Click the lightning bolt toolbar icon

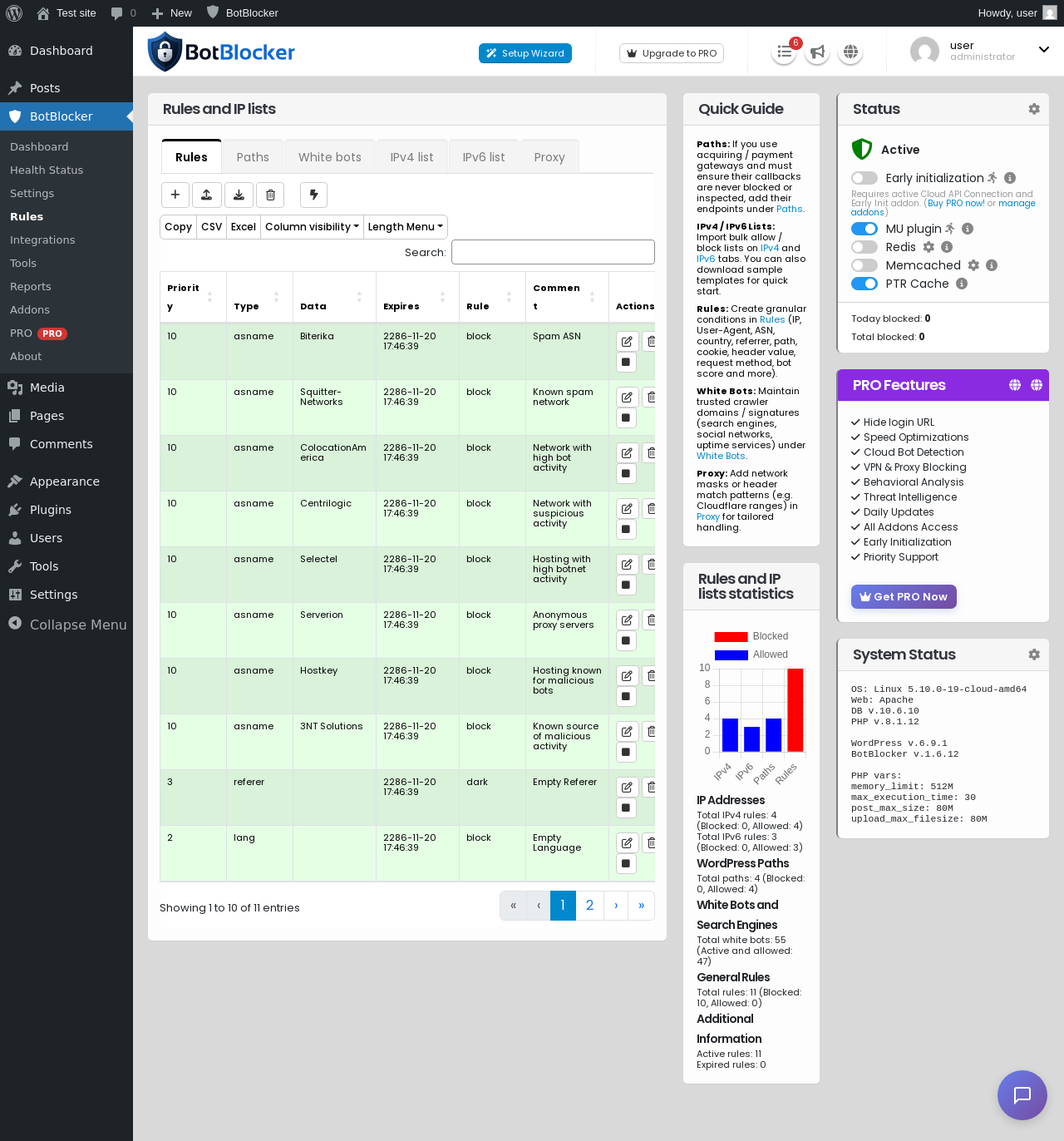pos(313,195)
